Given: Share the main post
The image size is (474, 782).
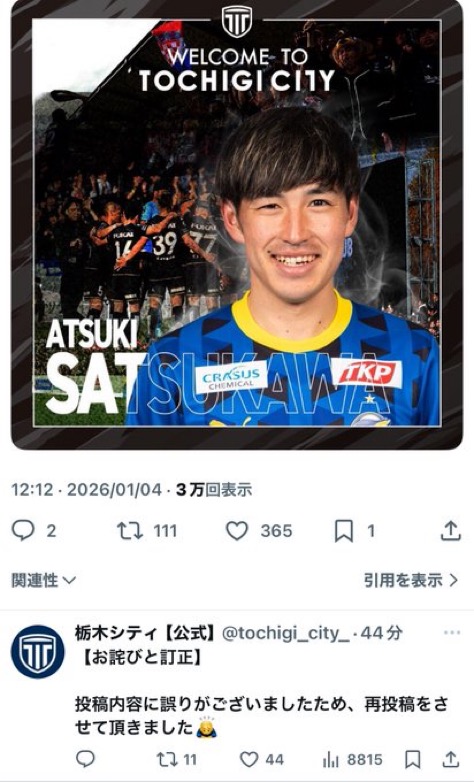Looking at the screenshot, I should [450, 530].
